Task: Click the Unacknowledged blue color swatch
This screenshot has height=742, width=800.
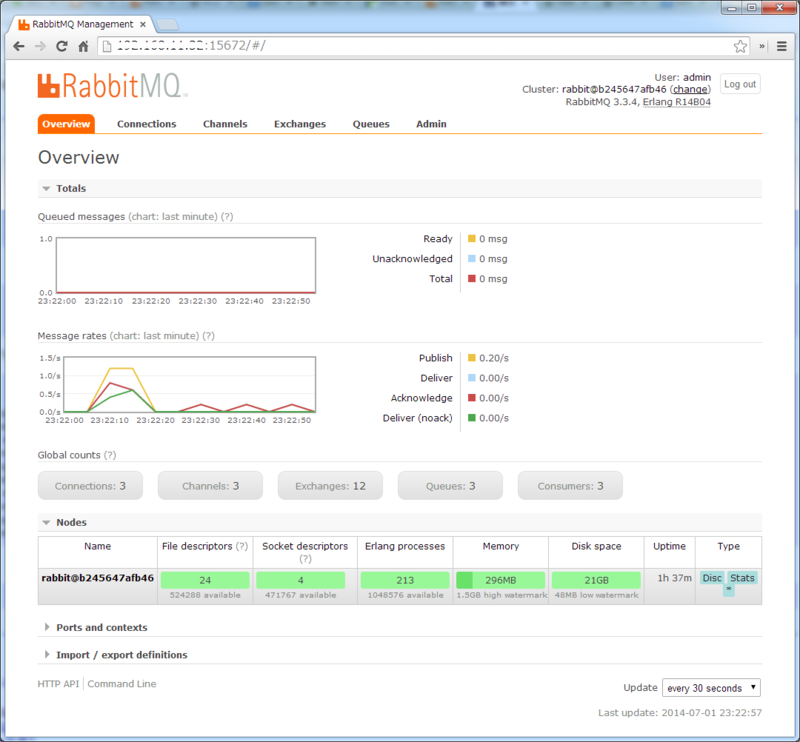Action: (471, 258)
